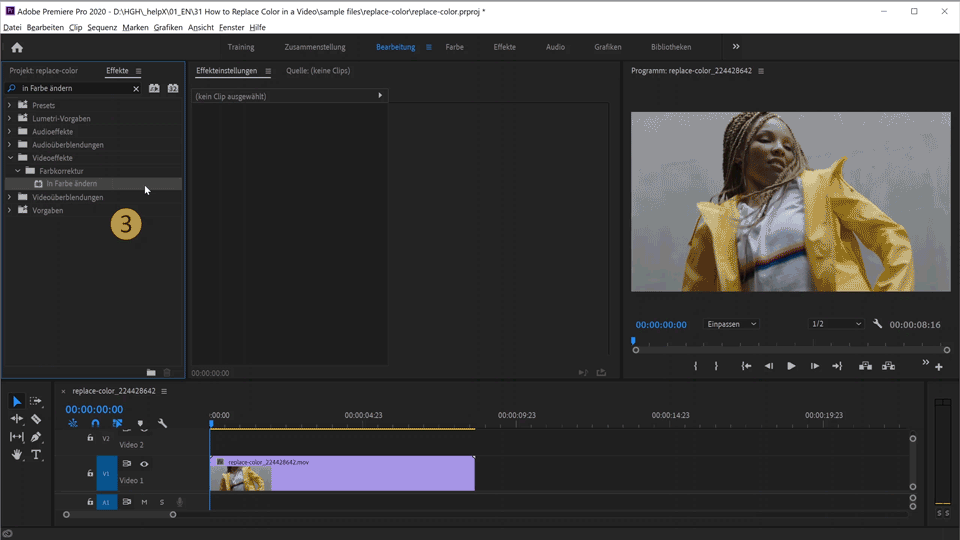
Task: Select the Type tool in tools panel
Action: [36, 455]
